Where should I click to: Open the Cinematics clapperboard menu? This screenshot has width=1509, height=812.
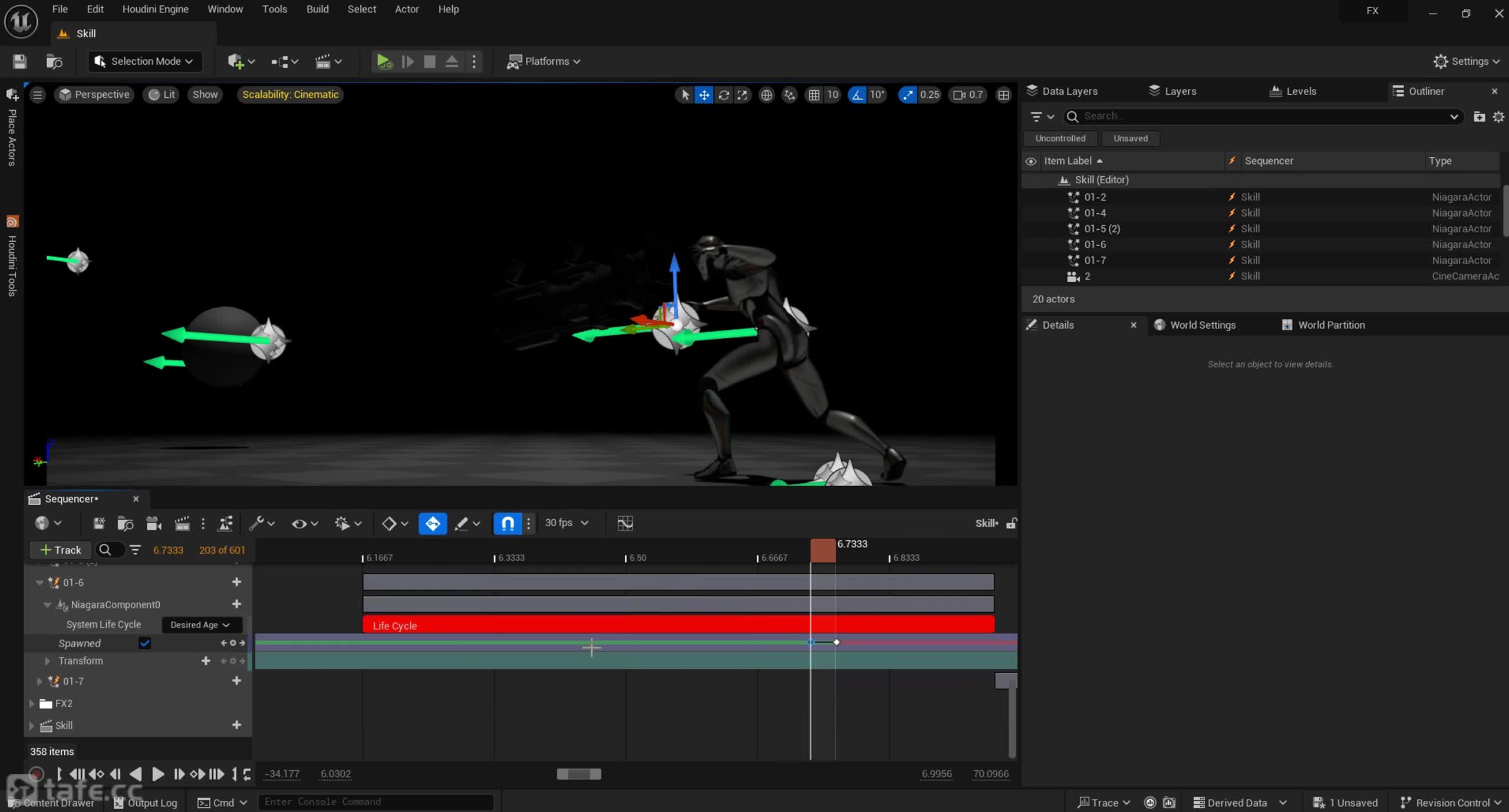(x=328, y=61)
